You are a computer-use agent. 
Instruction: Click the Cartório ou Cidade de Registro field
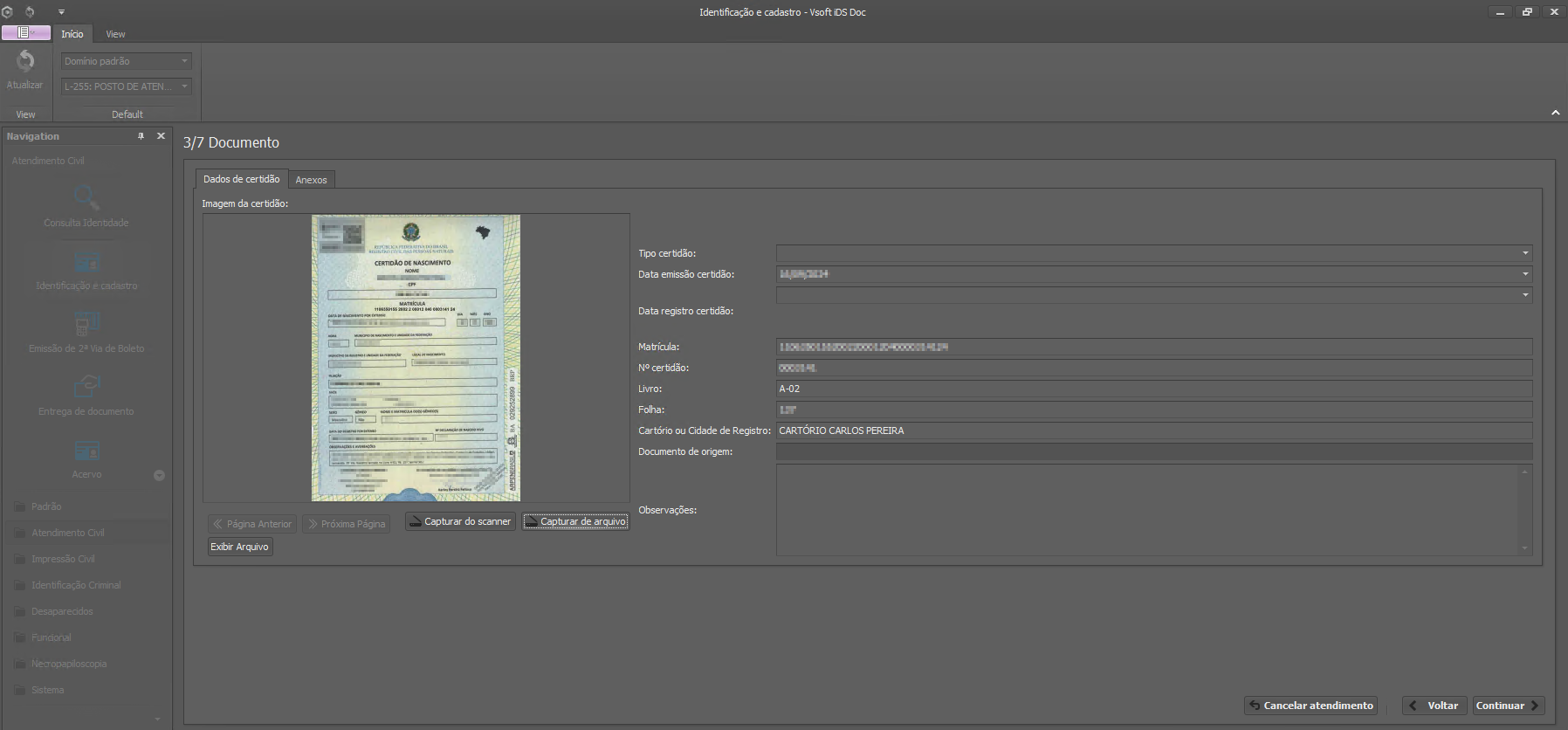pos(1154,430)
